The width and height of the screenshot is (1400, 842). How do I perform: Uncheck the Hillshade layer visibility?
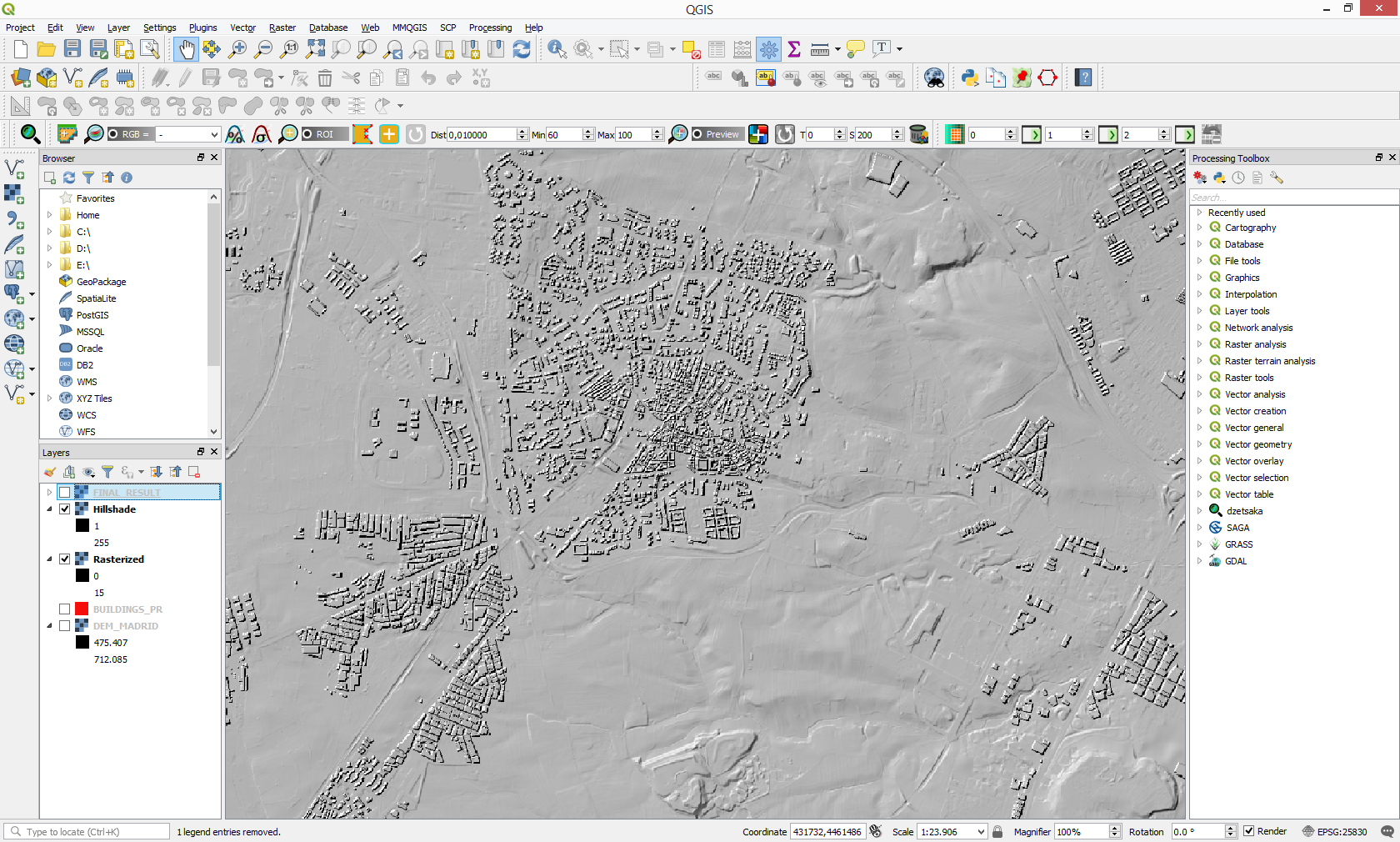coord(65,509)
